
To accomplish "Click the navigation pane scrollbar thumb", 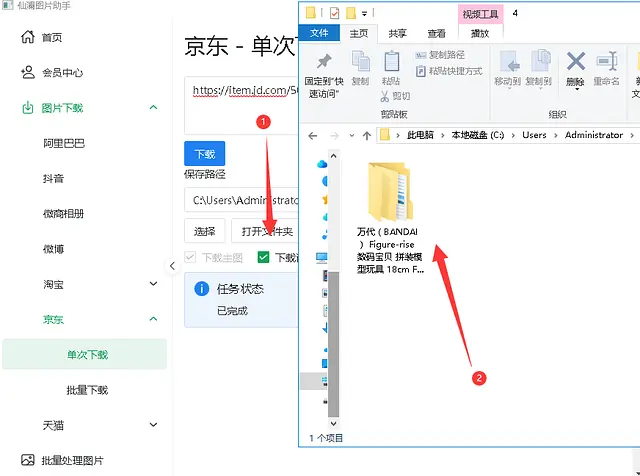I will (333, 344).
